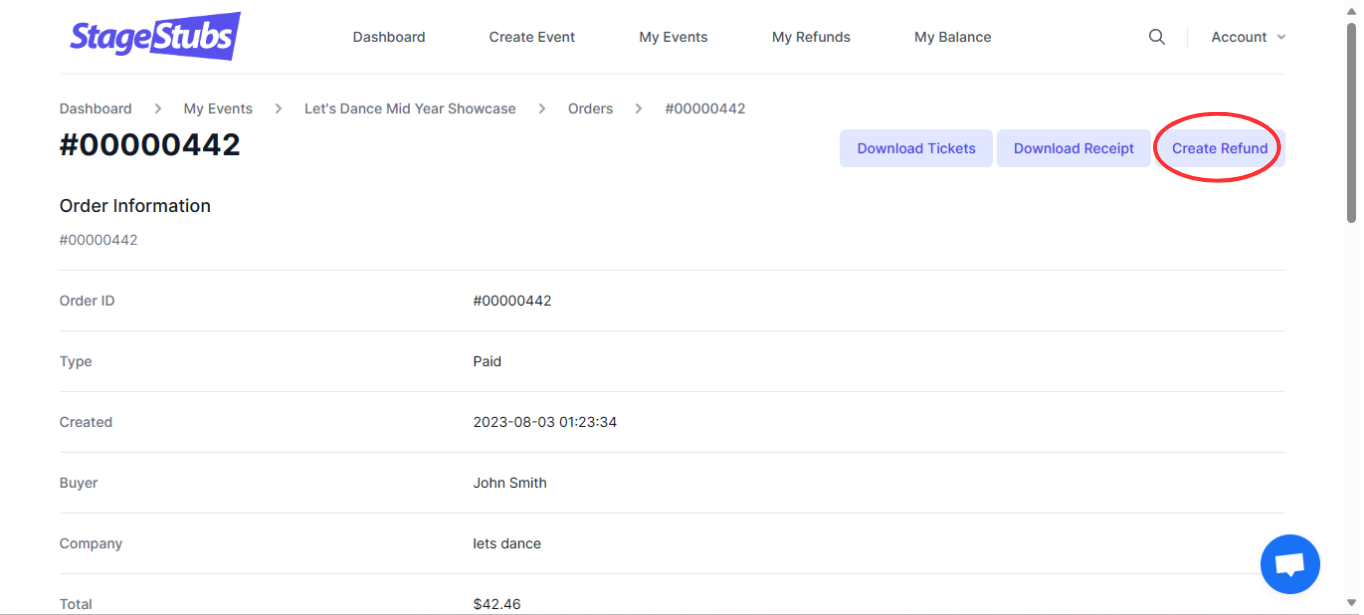Go to Dashboard in top navigation
Viewport: 1364px width, 615px height.
tap(389, 37)
